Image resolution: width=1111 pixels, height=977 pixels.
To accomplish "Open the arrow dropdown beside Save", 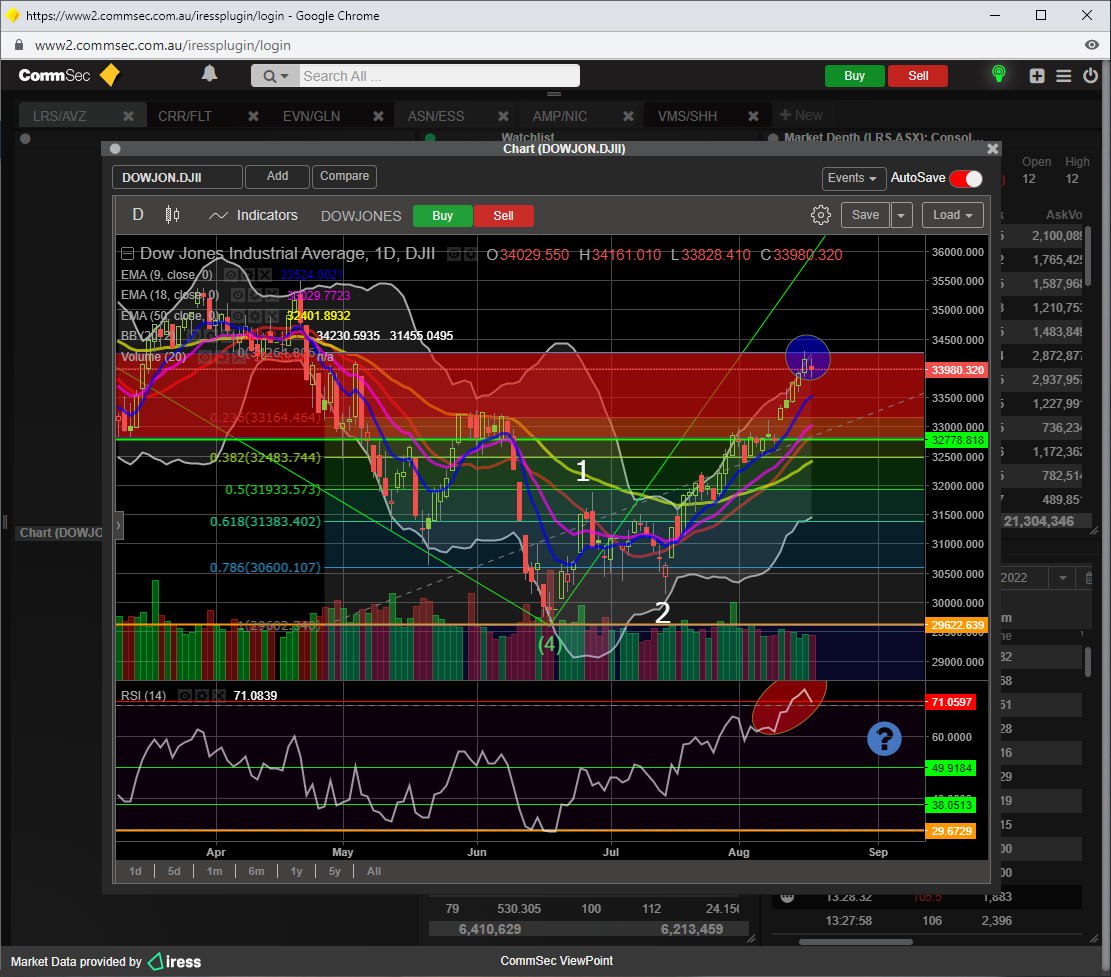I will point(901,215).
